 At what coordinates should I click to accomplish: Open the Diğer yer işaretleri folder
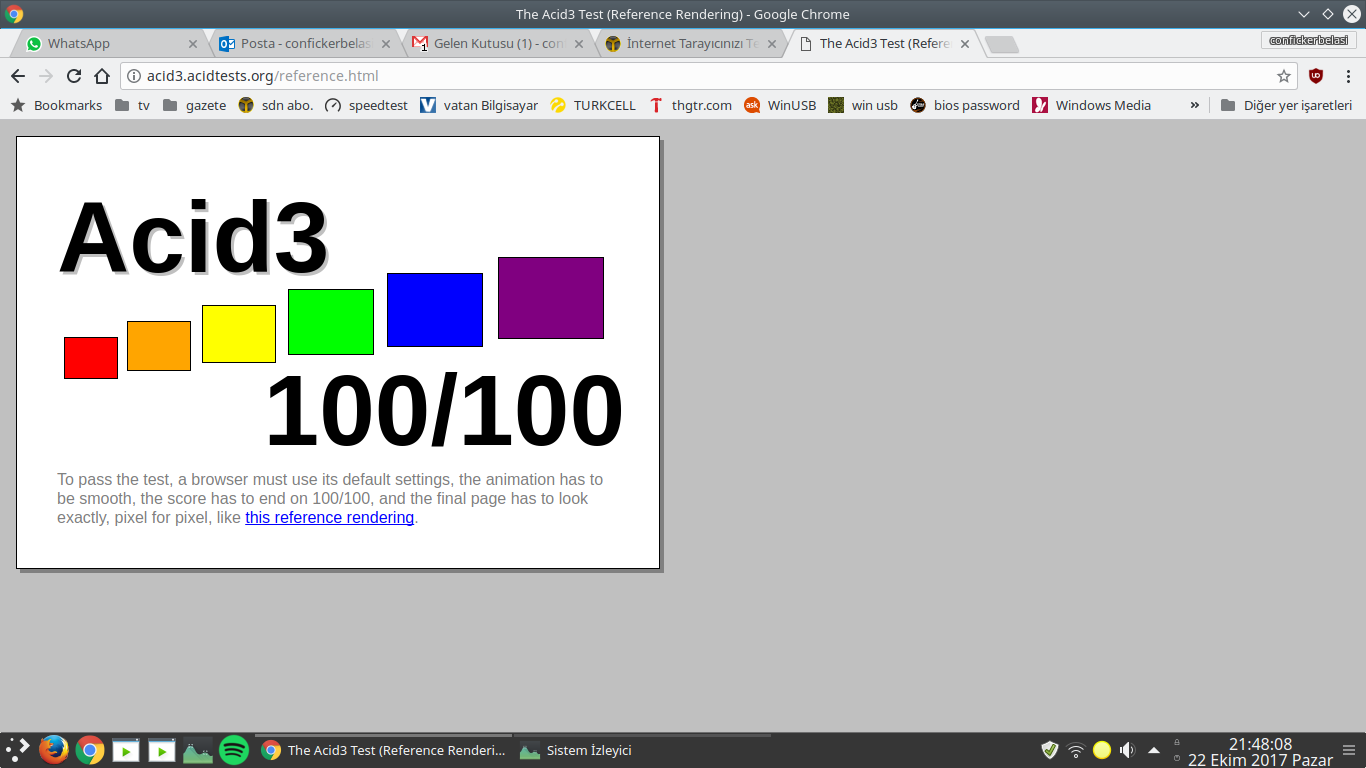(1286, 105)
